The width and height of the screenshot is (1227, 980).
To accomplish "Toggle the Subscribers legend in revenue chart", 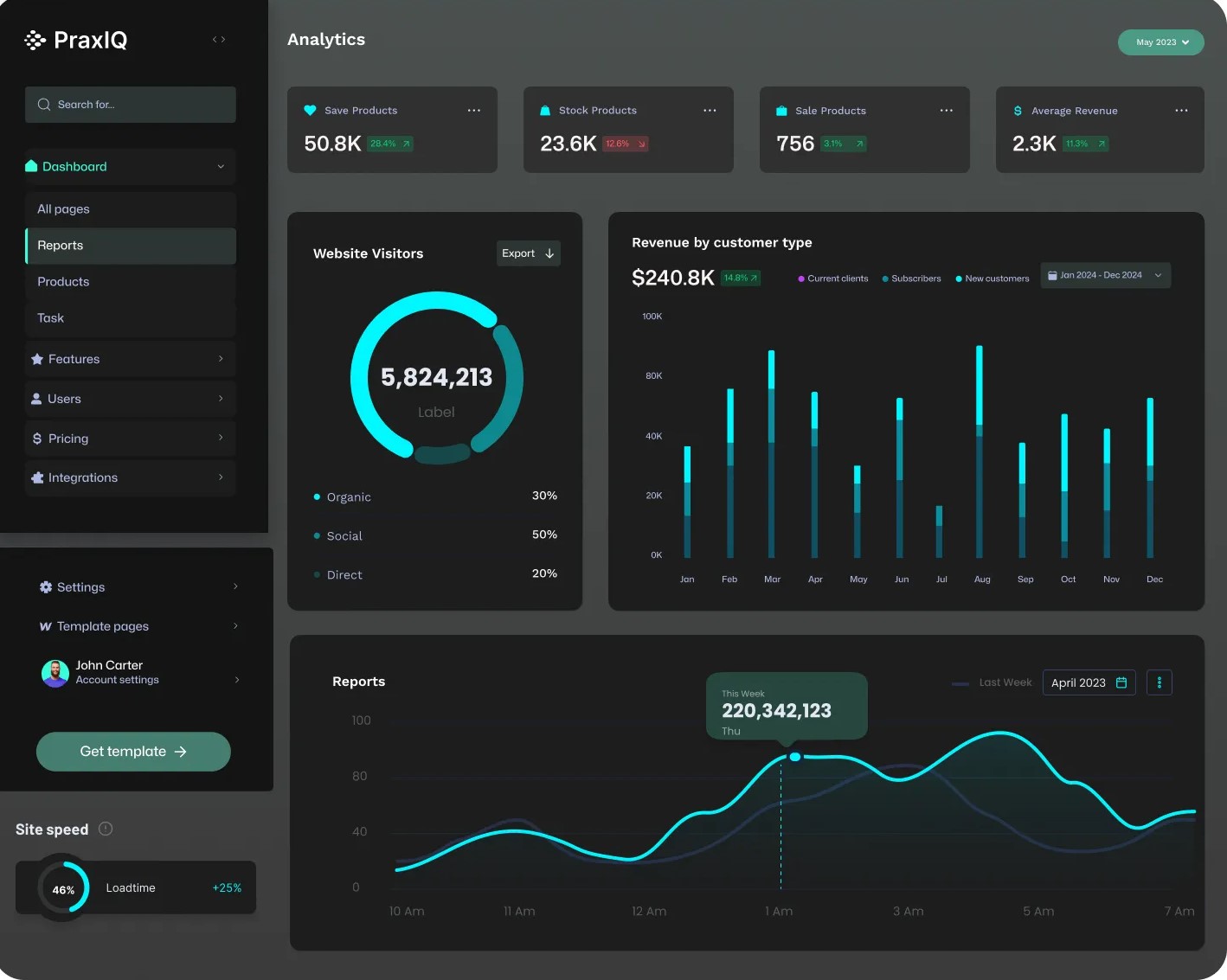I will [x=911, y=278].
